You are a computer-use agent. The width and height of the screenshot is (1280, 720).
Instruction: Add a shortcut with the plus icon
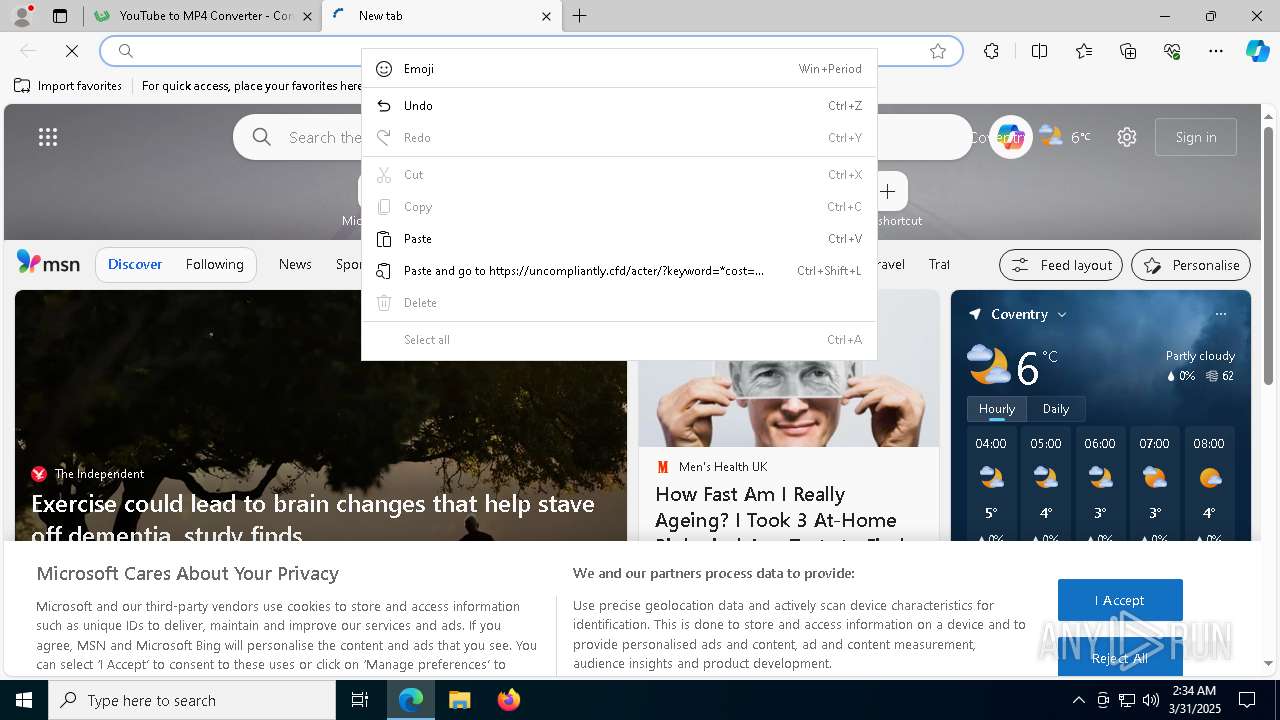point(888,191)
